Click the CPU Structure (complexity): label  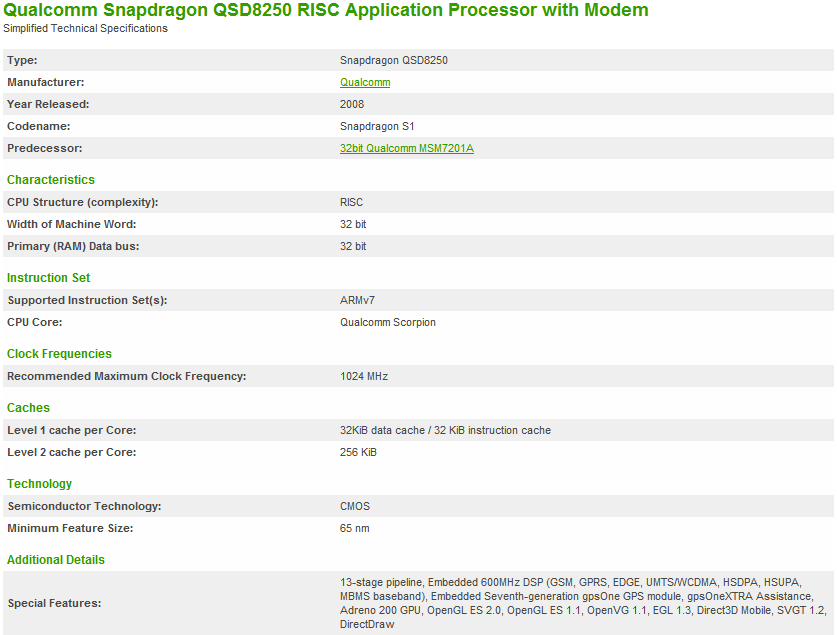tap(83, 202)
